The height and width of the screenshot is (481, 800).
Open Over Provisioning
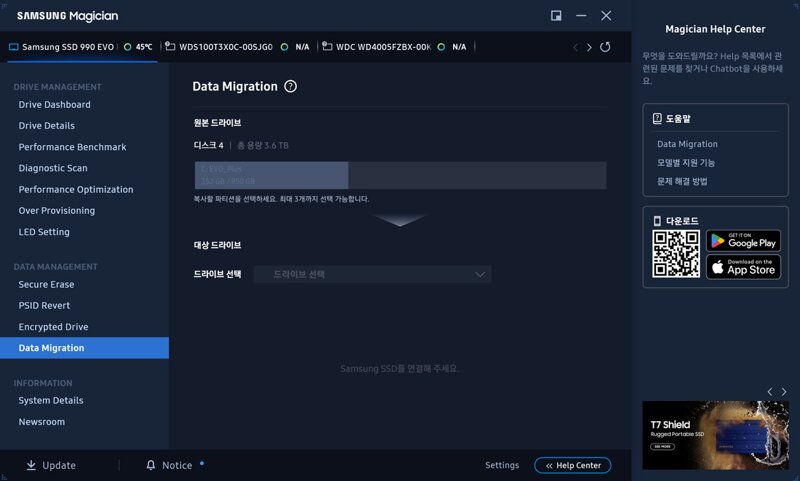pos(57,211)
